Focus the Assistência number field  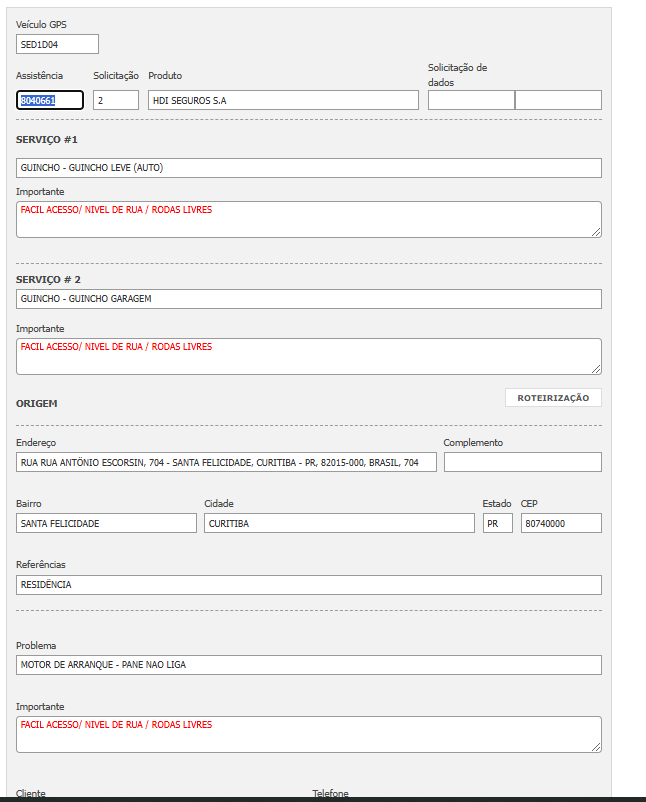(x=50, y=100)
